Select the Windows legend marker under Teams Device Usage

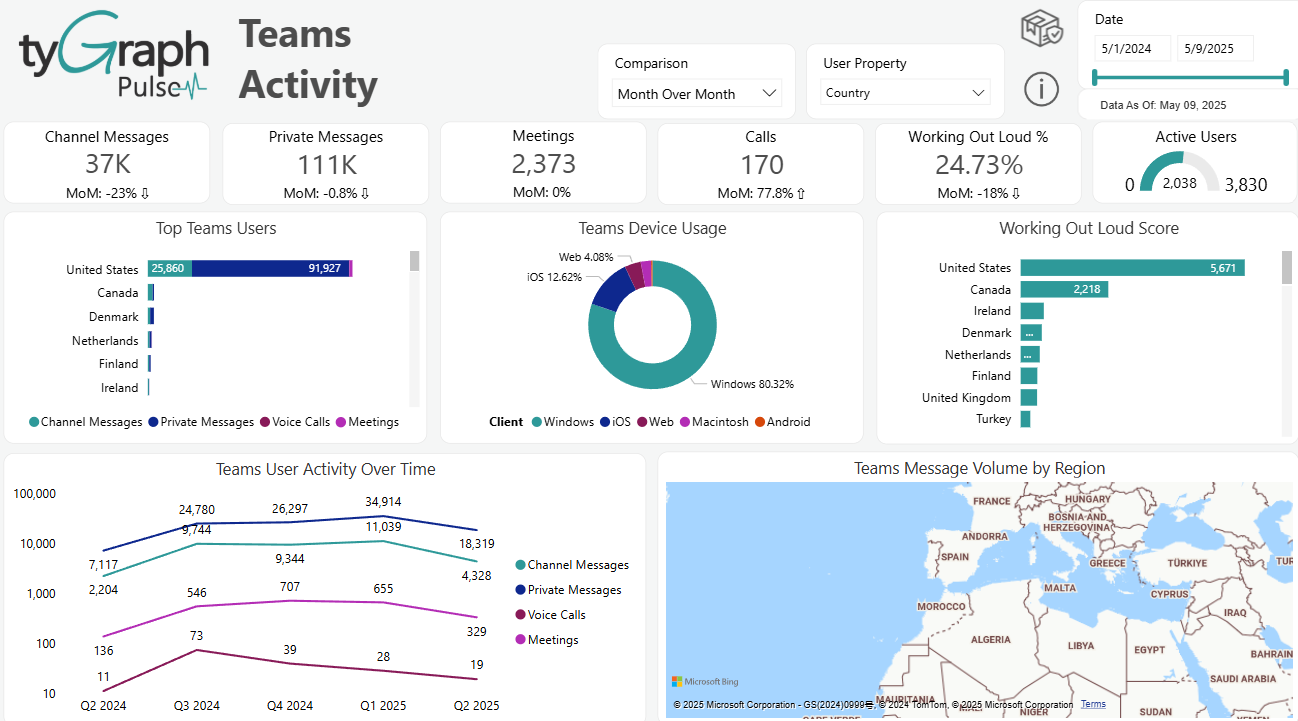pos(538,422)
